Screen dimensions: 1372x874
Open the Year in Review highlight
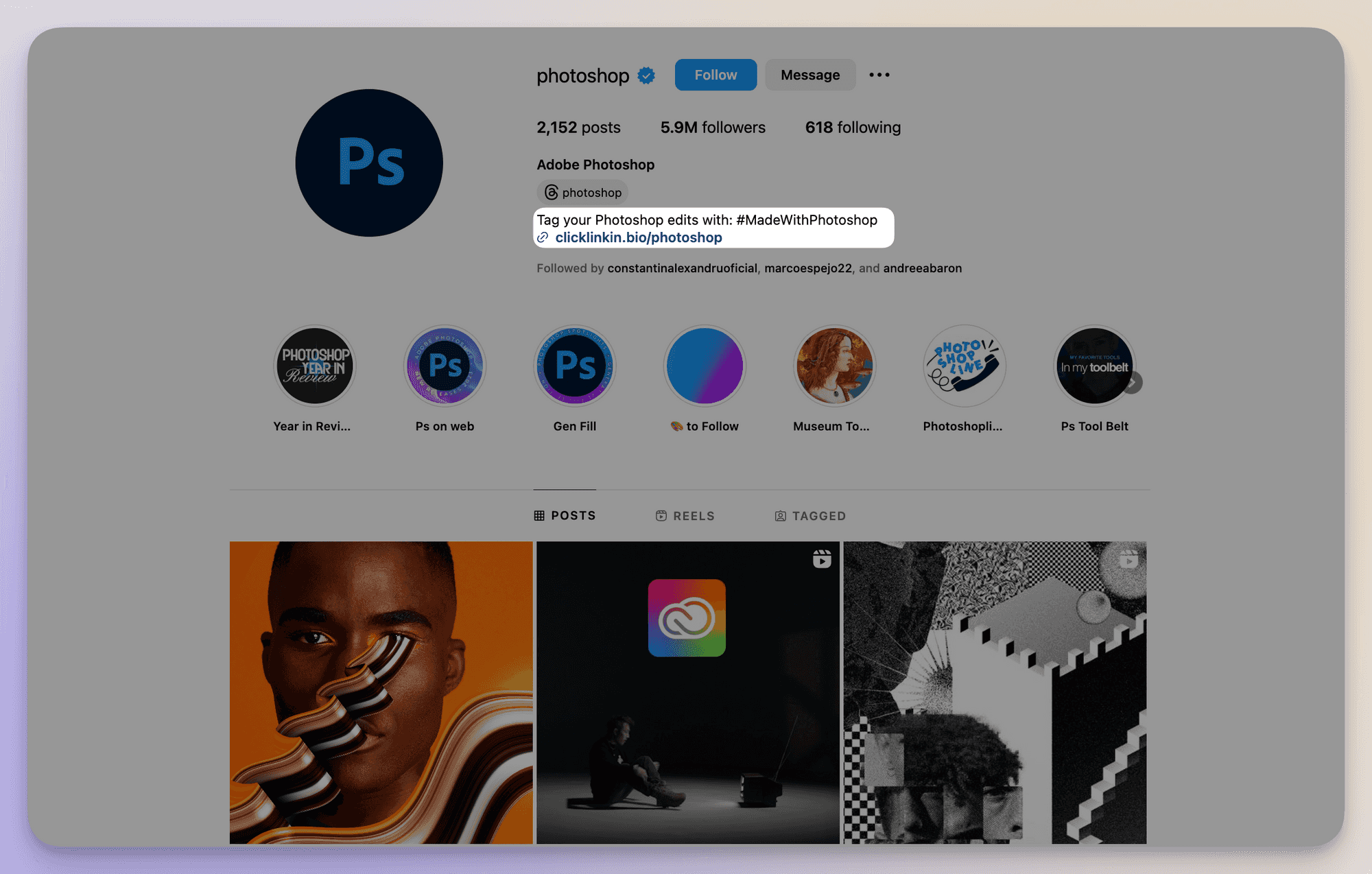315,366
